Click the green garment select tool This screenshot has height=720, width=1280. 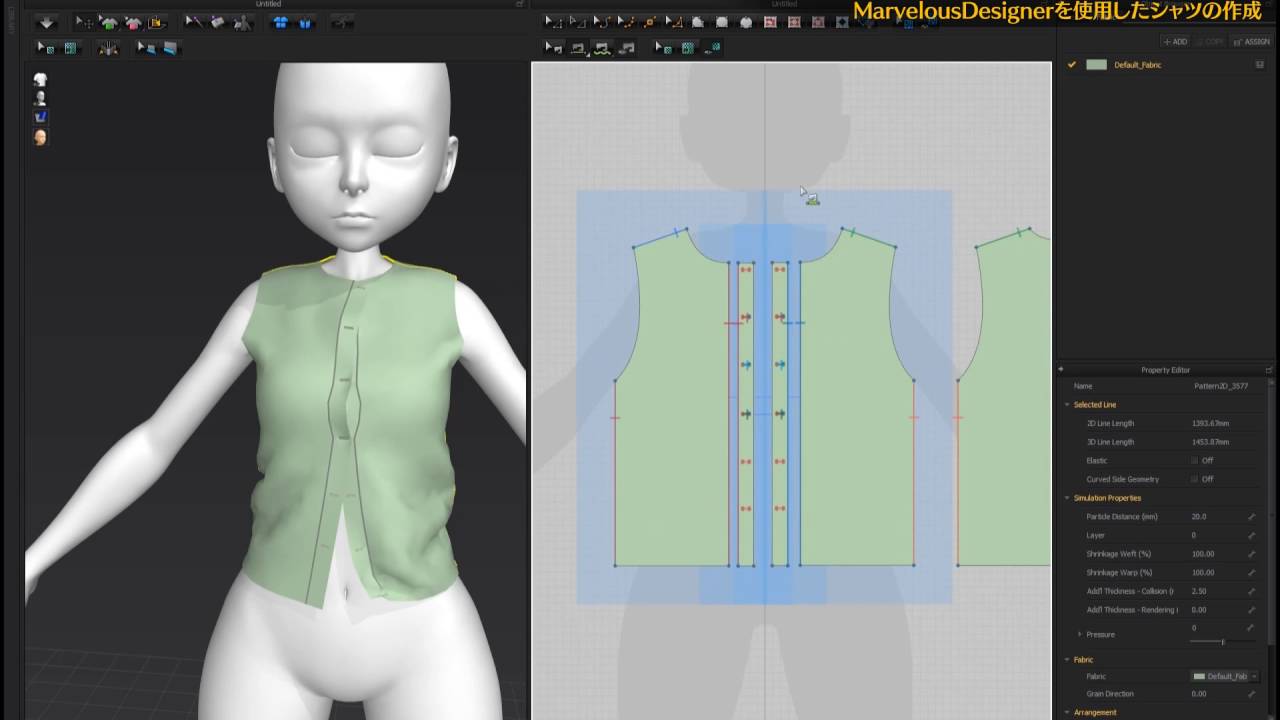[x=109, y=22]
